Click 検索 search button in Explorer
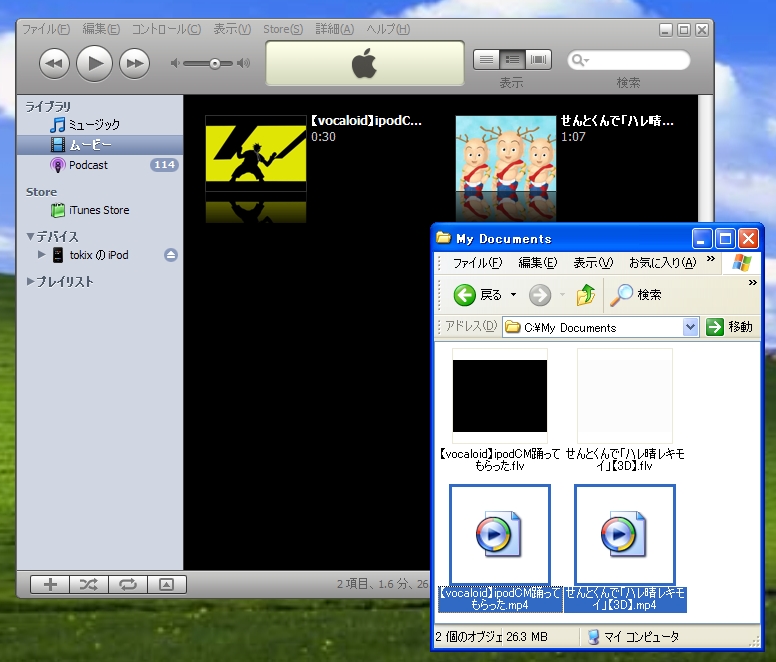776x662 pixels. point(636,295)
